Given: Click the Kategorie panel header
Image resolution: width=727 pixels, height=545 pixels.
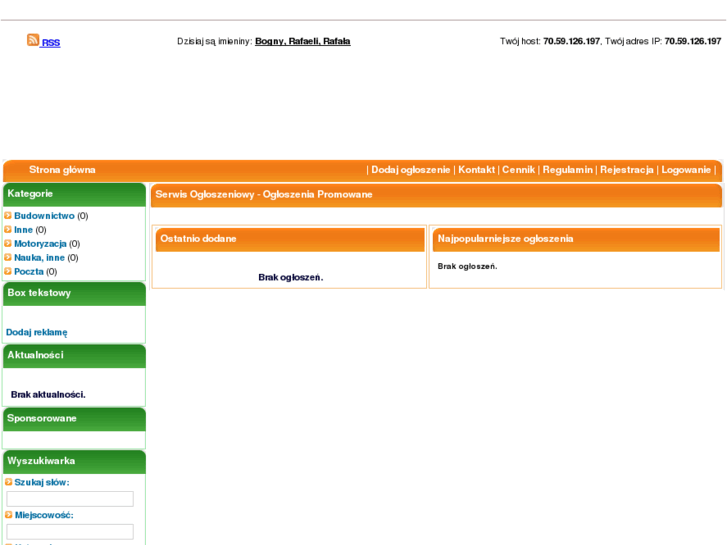Looking at the screenshot, I should pos(74,194).
